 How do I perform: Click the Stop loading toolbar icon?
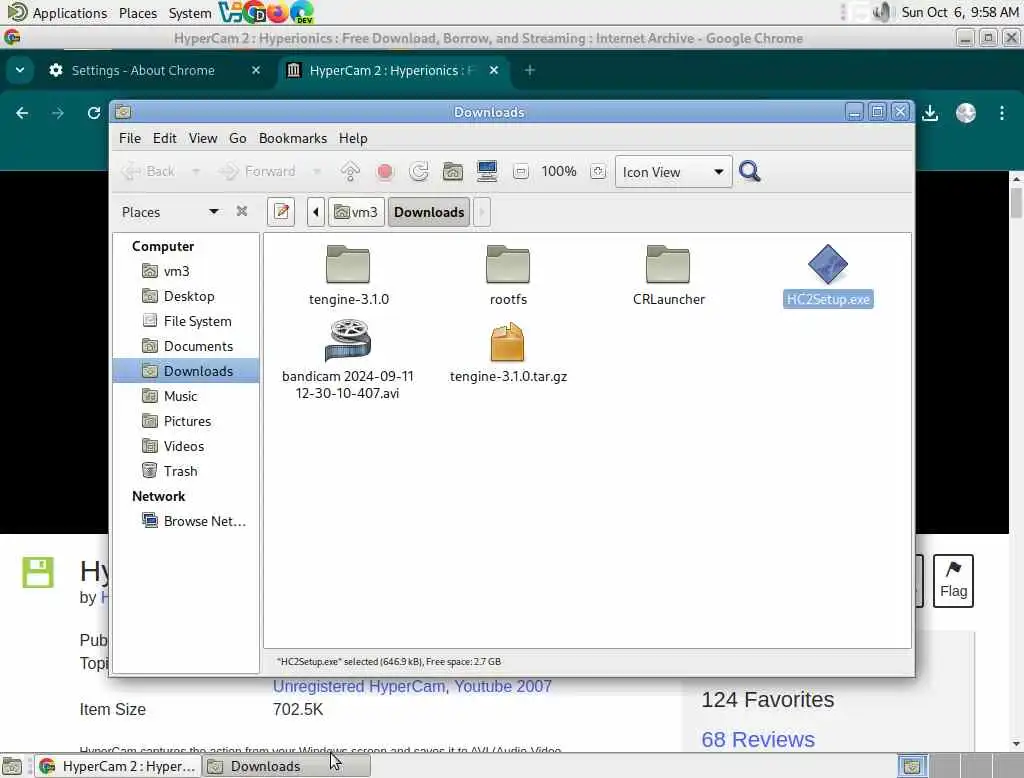pos(385,172)
